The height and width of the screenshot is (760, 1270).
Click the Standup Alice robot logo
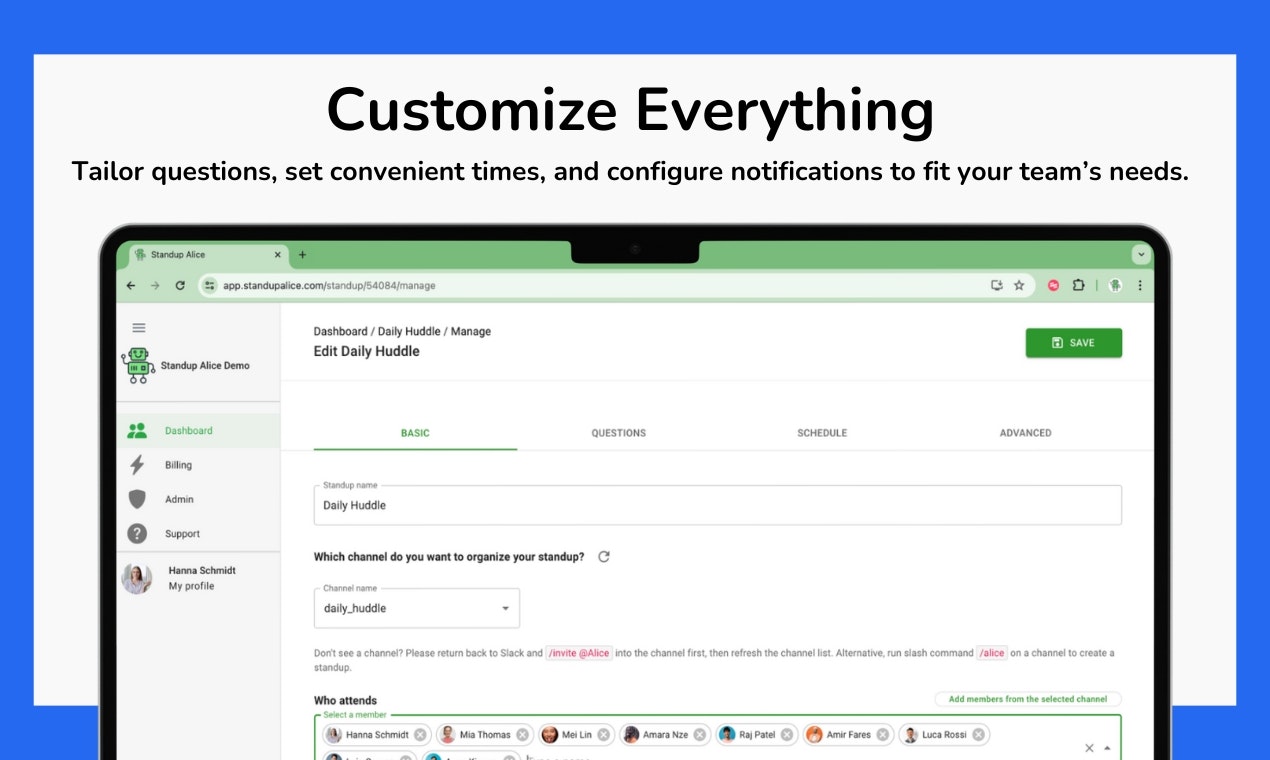(x=138, y=366)
